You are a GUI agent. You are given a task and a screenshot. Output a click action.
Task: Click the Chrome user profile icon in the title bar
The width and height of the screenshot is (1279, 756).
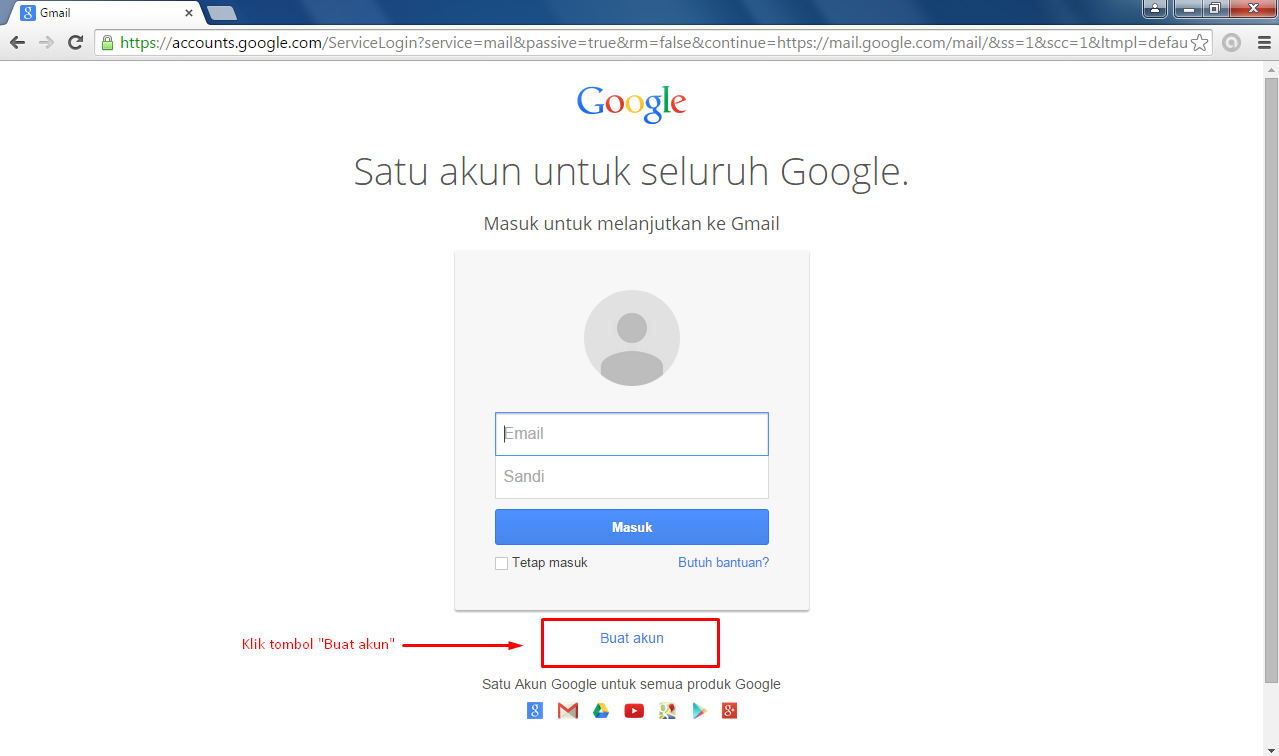[1155, 8]
